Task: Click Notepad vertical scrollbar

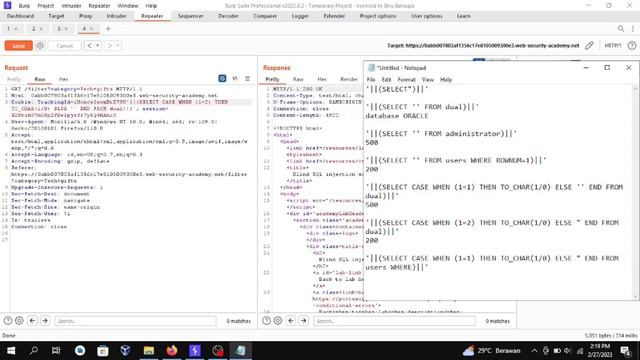Action: tap(635, 192)
